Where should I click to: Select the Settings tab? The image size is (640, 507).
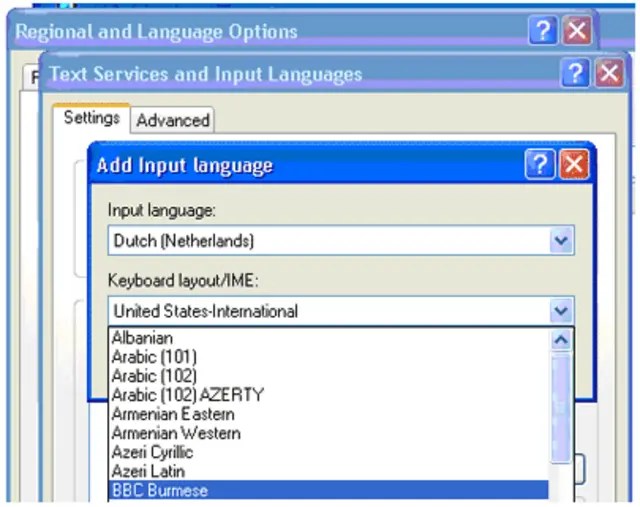pos(91,118)
